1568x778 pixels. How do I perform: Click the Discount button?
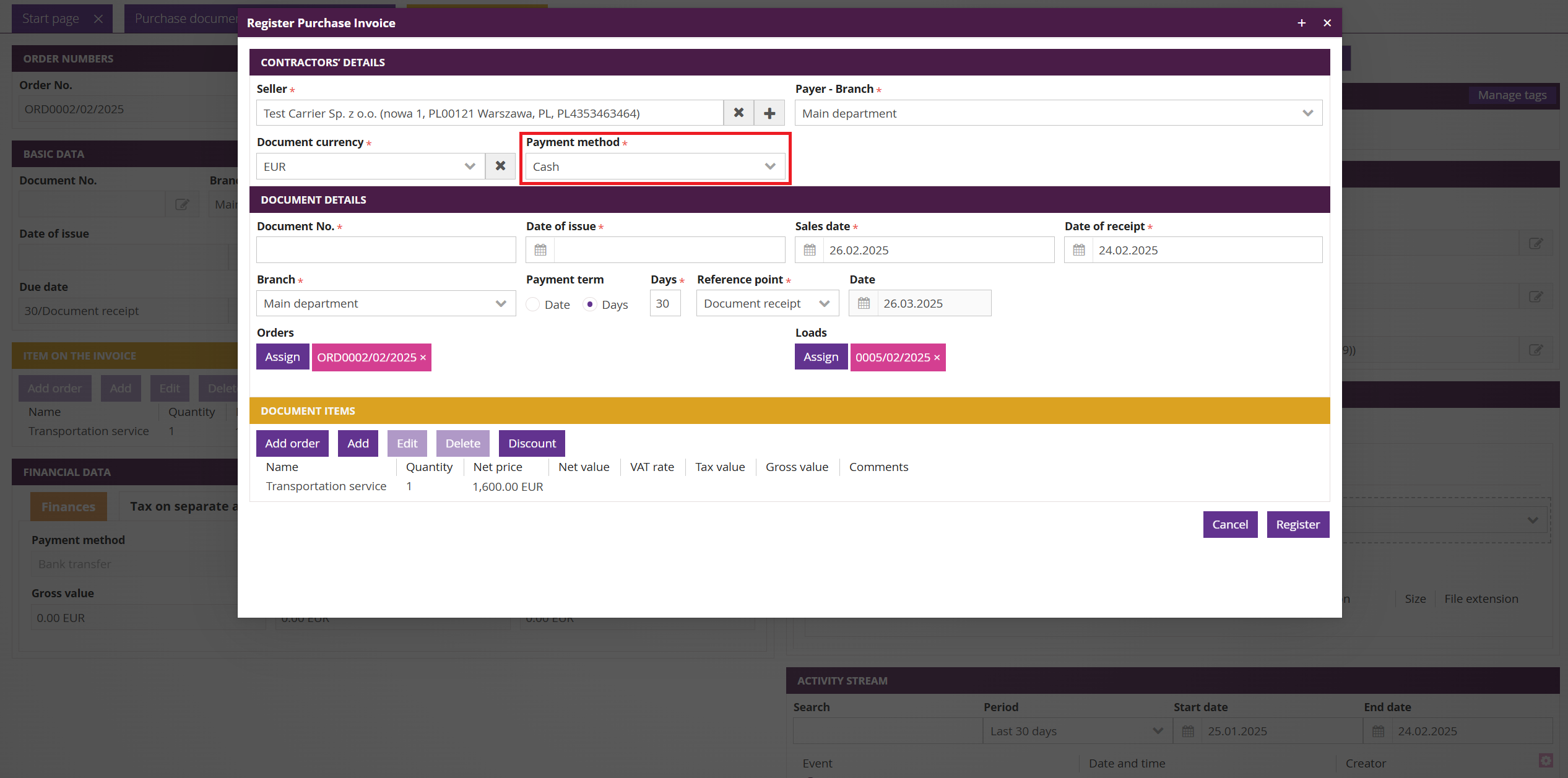click(532, 443)
